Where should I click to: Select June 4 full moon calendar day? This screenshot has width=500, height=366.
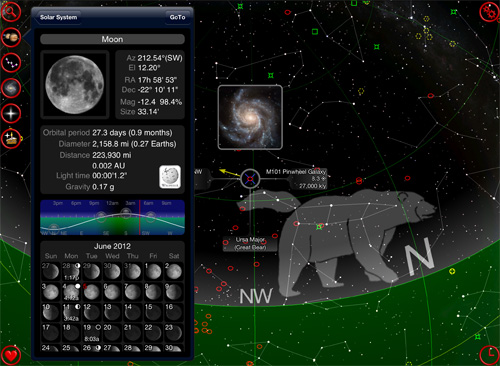pyautogui.click(x=71, y=292)
